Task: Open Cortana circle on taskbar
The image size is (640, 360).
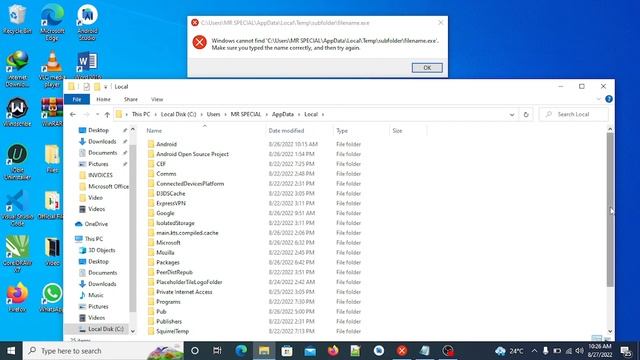Action: coord(195,351)
